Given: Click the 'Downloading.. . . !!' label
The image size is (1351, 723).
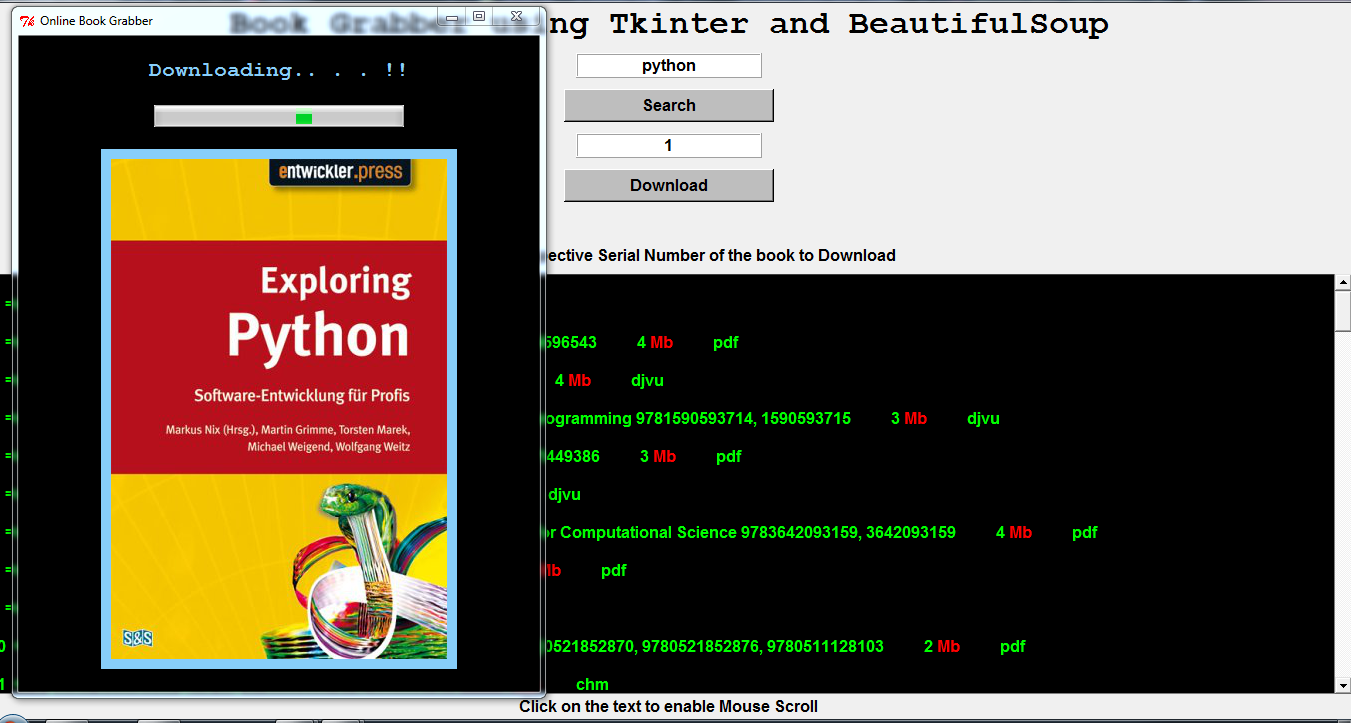Looking at the screenshot, I should point(278,70).
